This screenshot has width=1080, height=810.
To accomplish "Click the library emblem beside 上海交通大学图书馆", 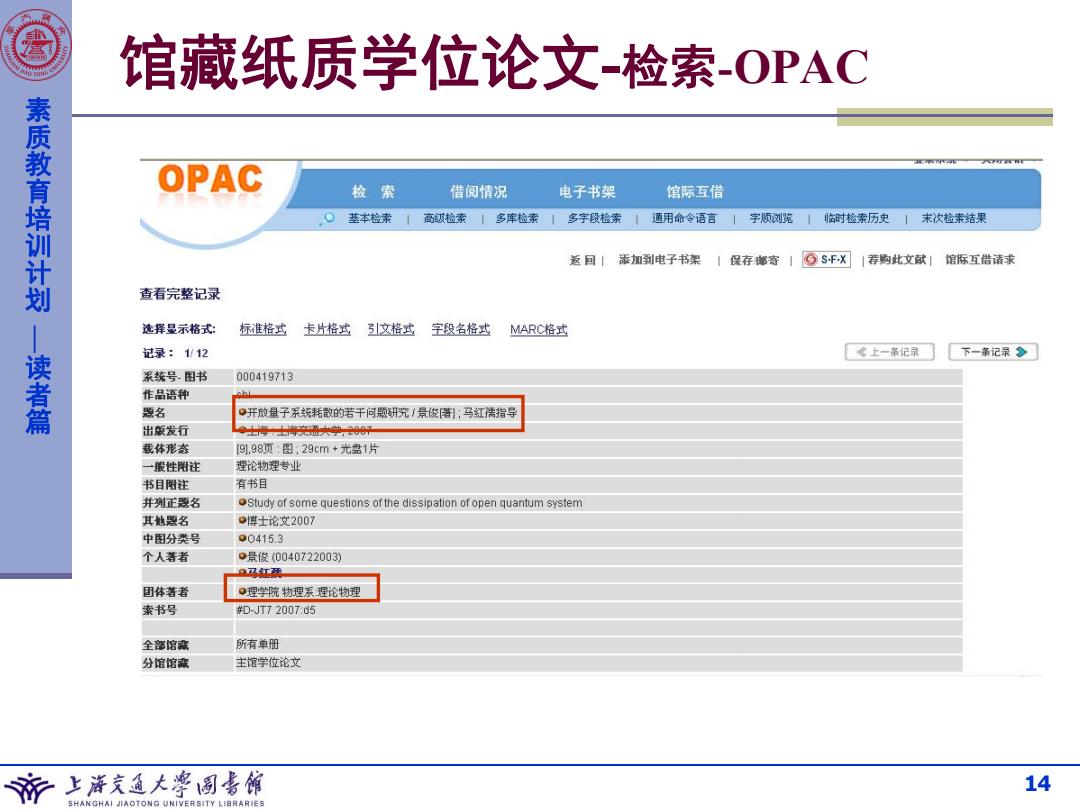I will 30,787.
